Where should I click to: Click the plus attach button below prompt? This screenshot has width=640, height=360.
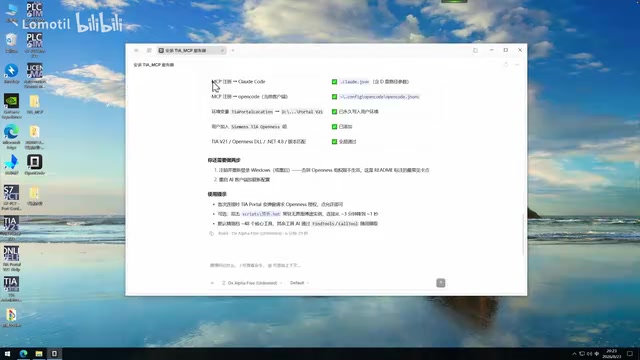(212, 283)
